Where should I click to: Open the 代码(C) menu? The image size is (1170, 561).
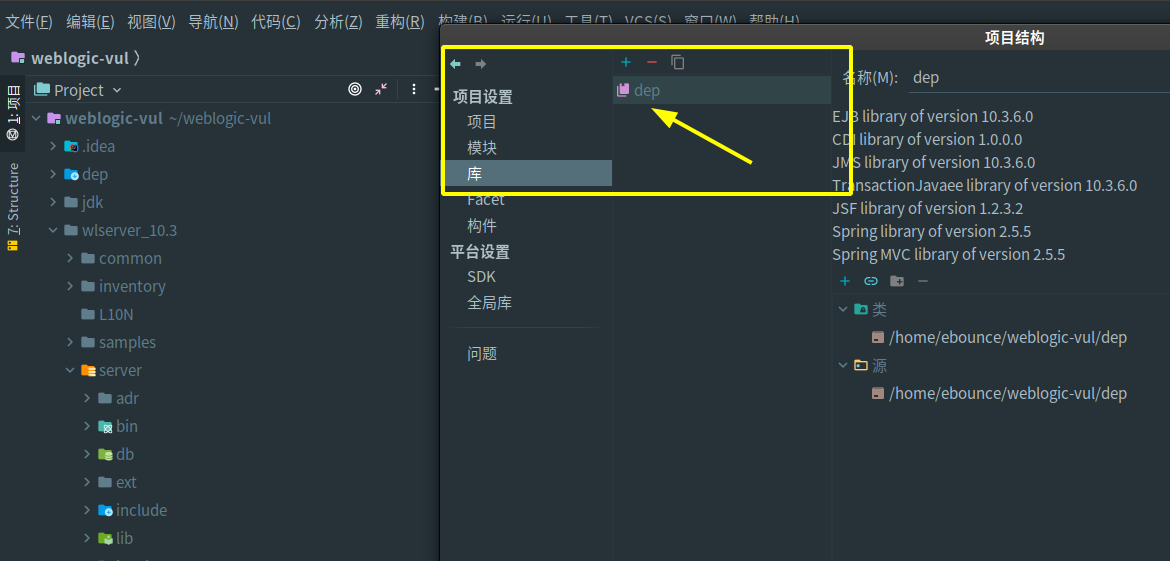coord(275,21)
